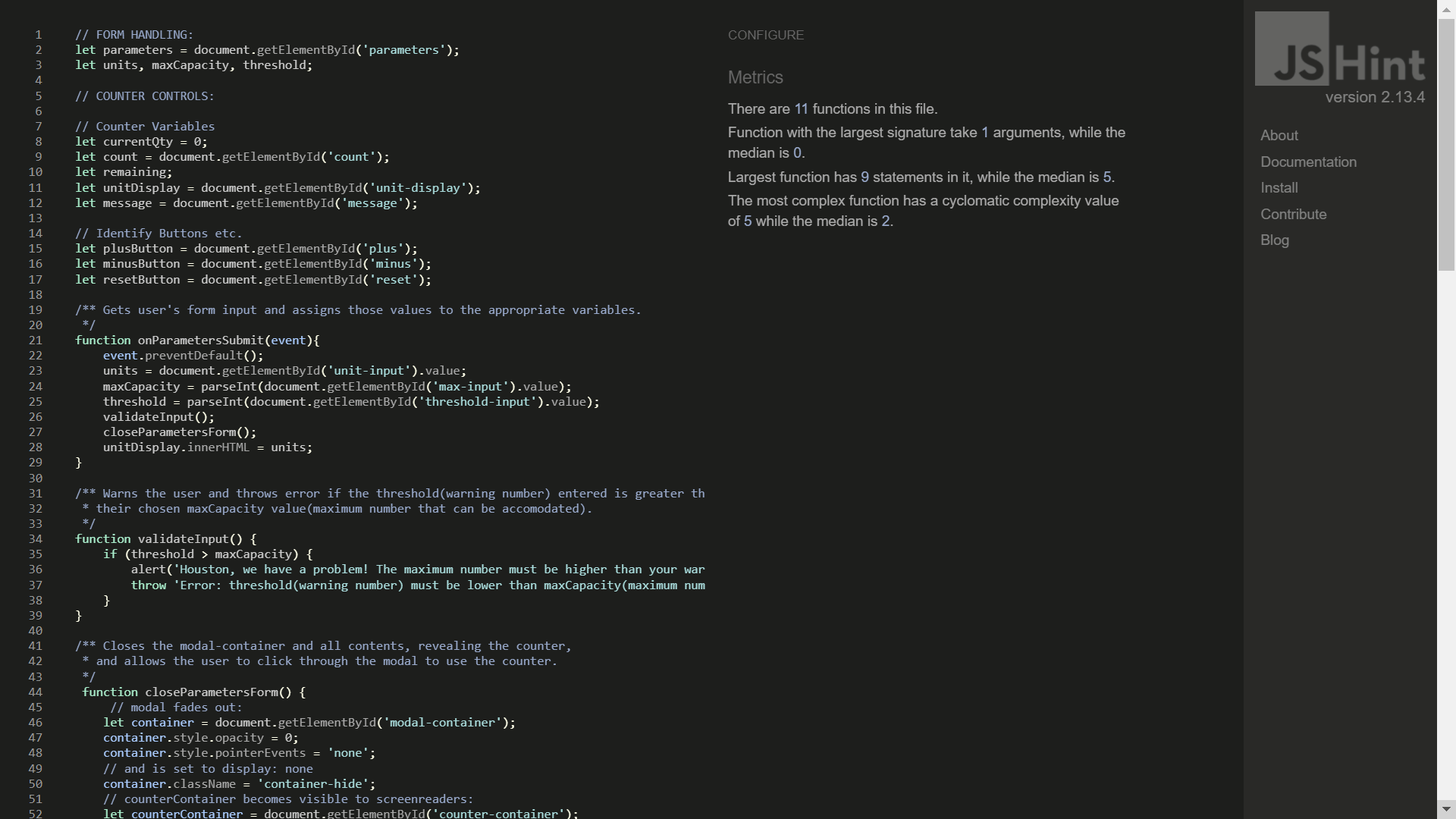Viewport: 1456px width, 819px height.
Task: Click the Metrics heading
Action: pyautogui.click(x=755, y=77)
